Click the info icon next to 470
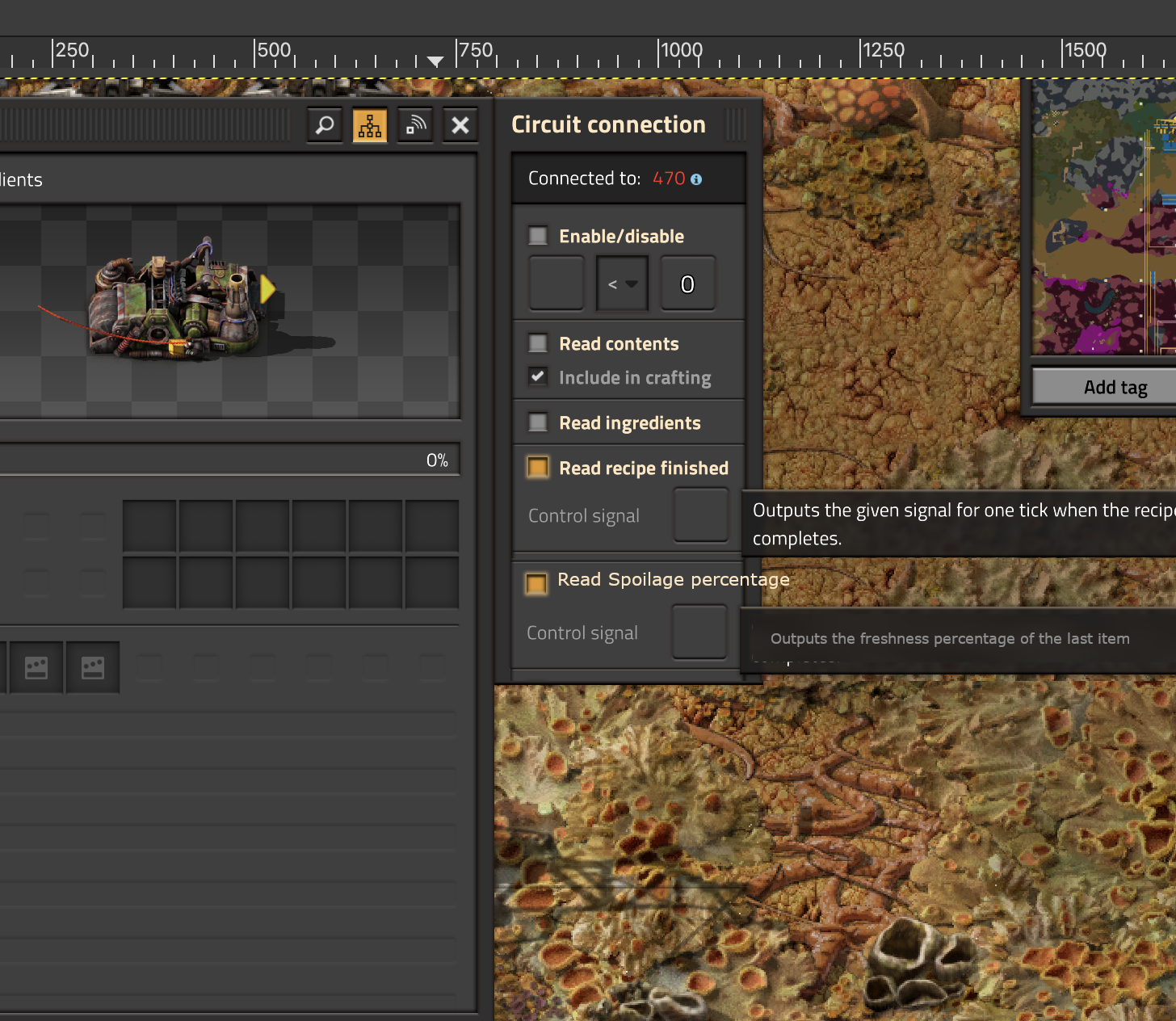1176x1021 pixels. tap(696, 179)
